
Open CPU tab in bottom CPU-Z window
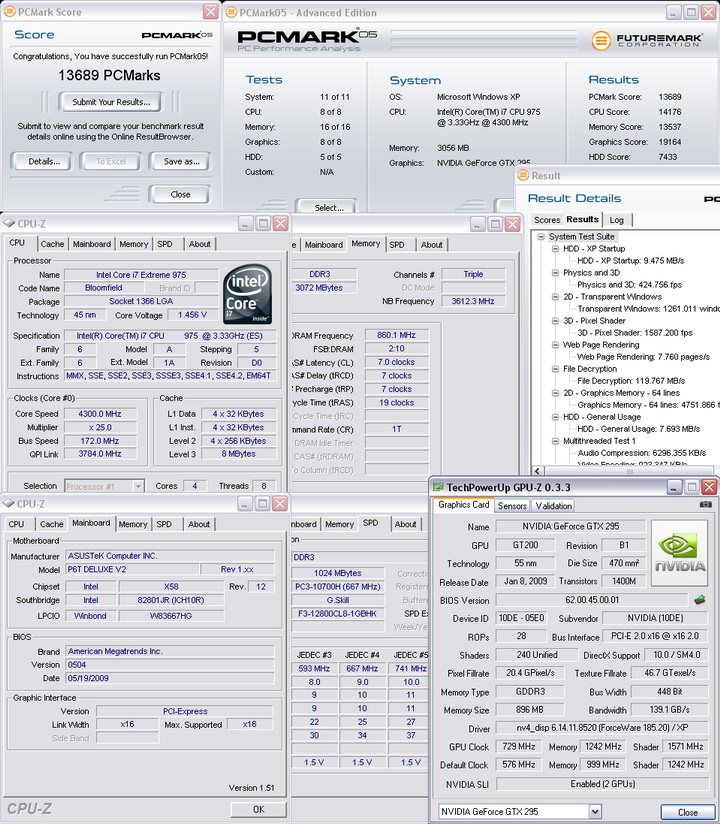pyautogui.click(x=16, y=524)
